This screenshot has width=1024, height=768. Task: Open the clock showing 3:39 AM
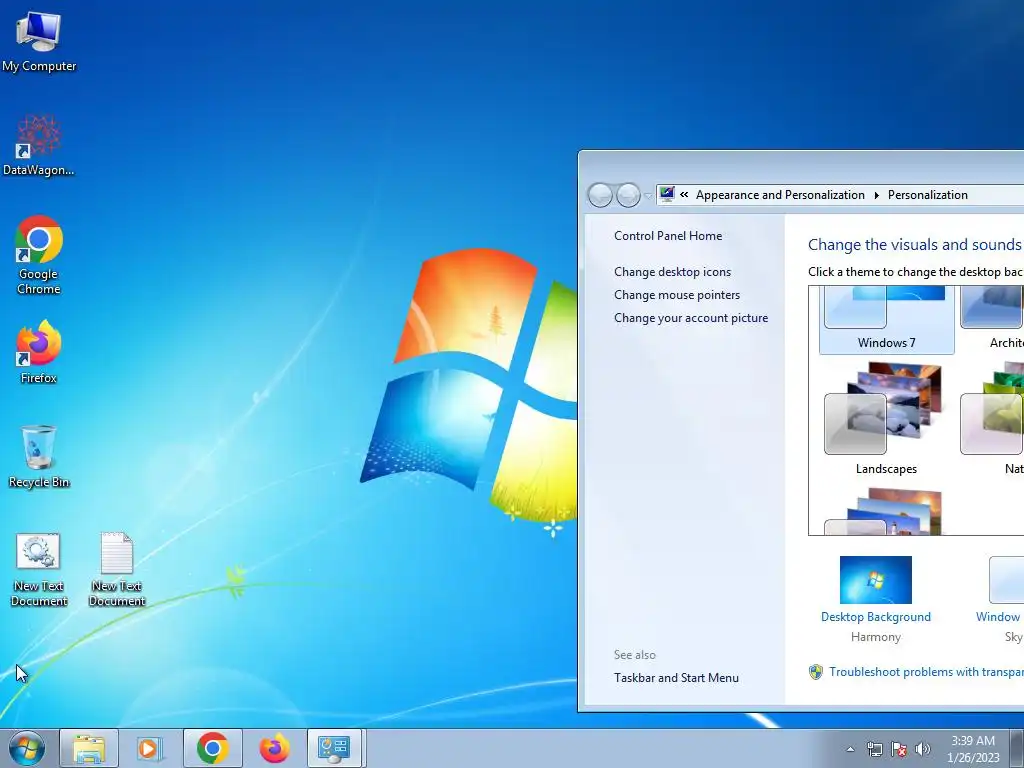(973, 749)
